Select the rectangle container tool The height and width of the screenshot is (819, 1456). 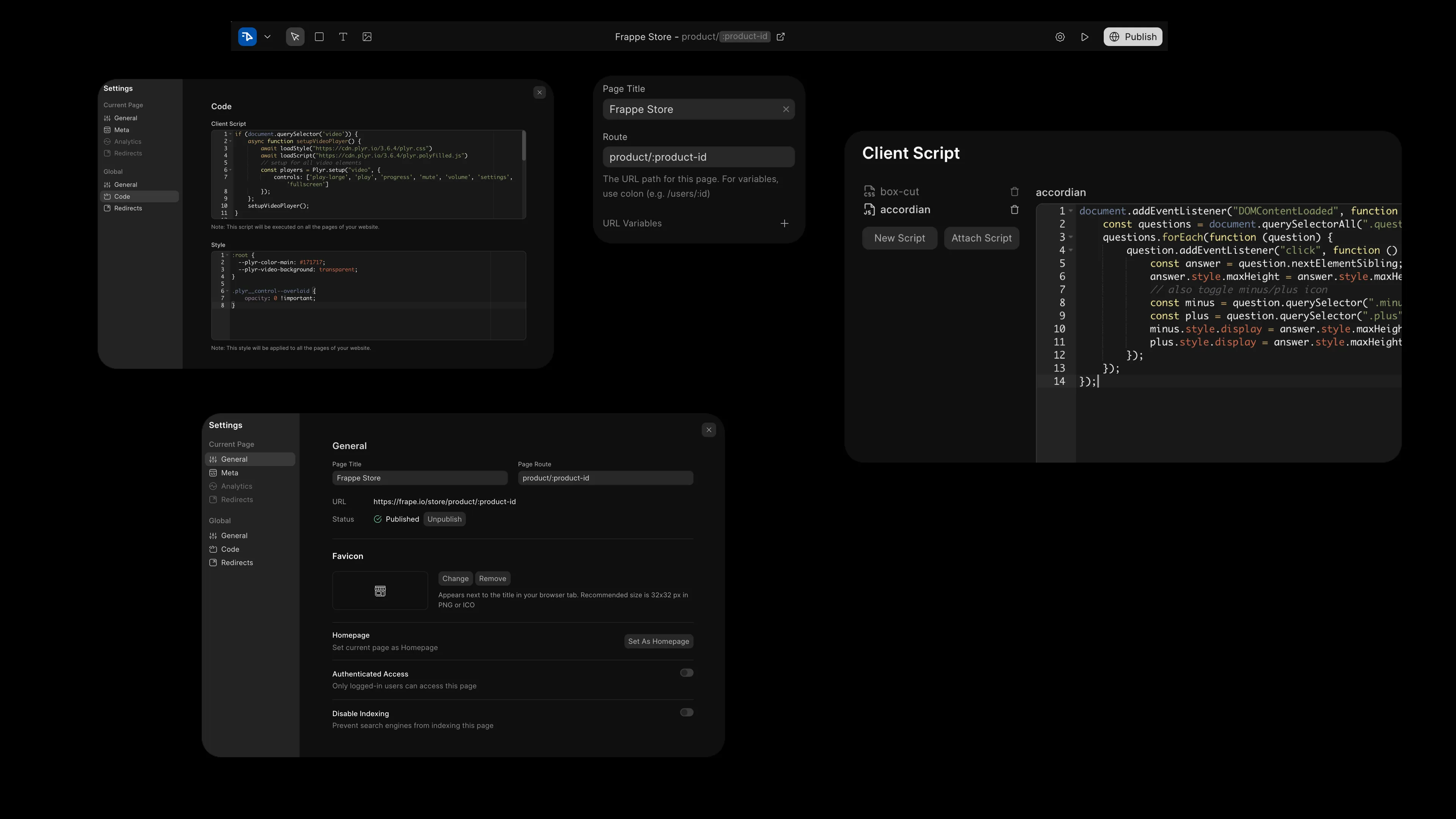[x=319, y=37]
